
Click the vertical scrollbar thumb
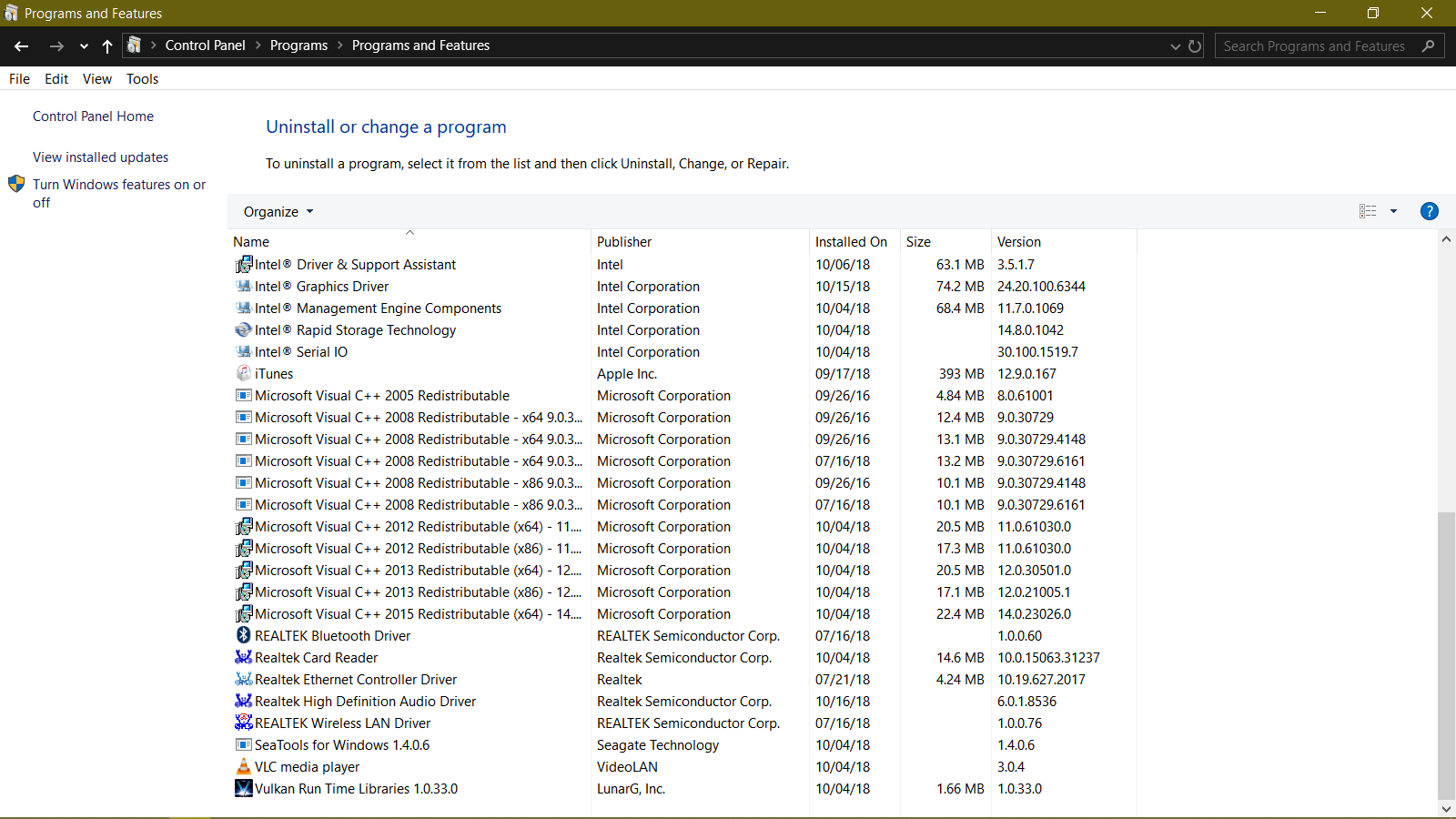coord(1446,655)
